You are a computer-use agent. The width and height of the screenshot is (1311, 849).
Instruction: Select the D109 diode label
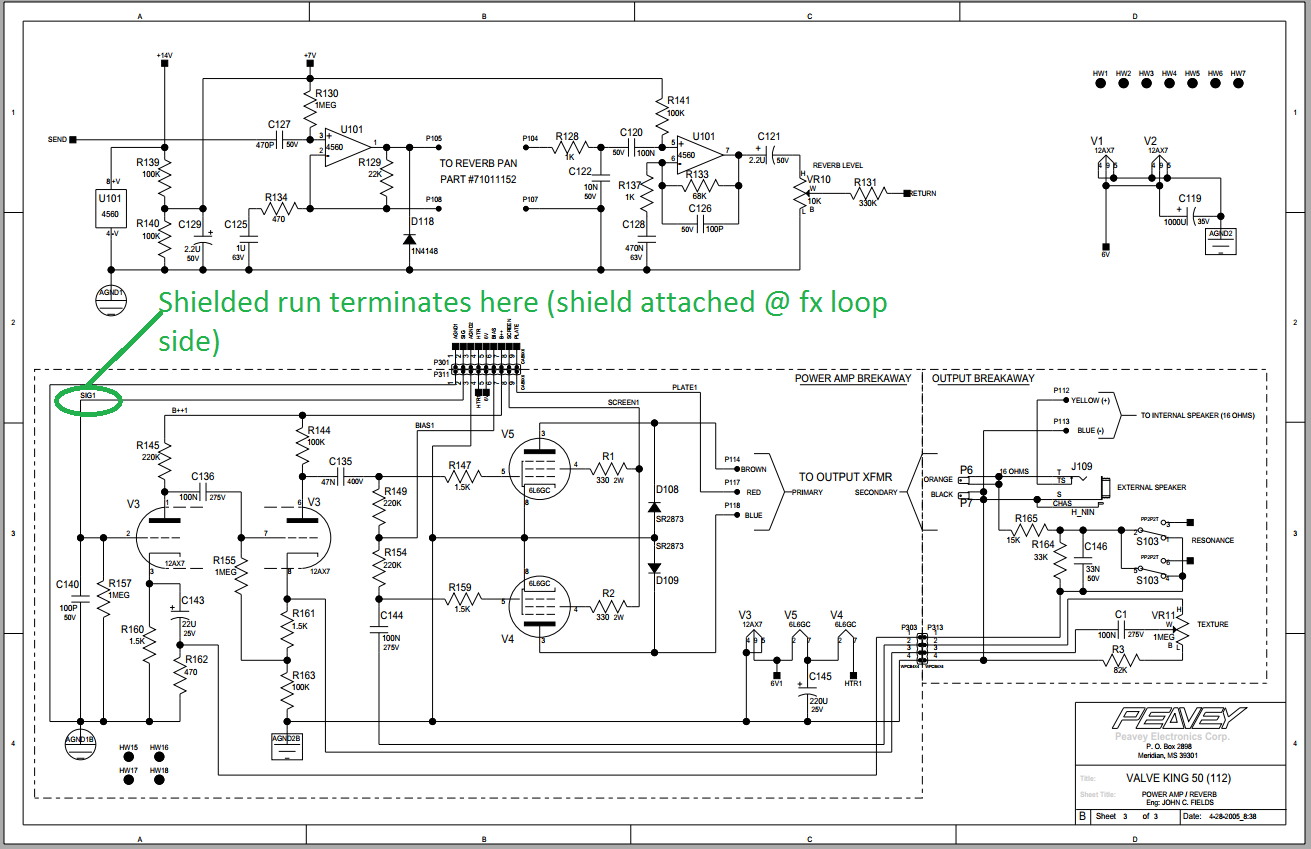coord(667,580)
